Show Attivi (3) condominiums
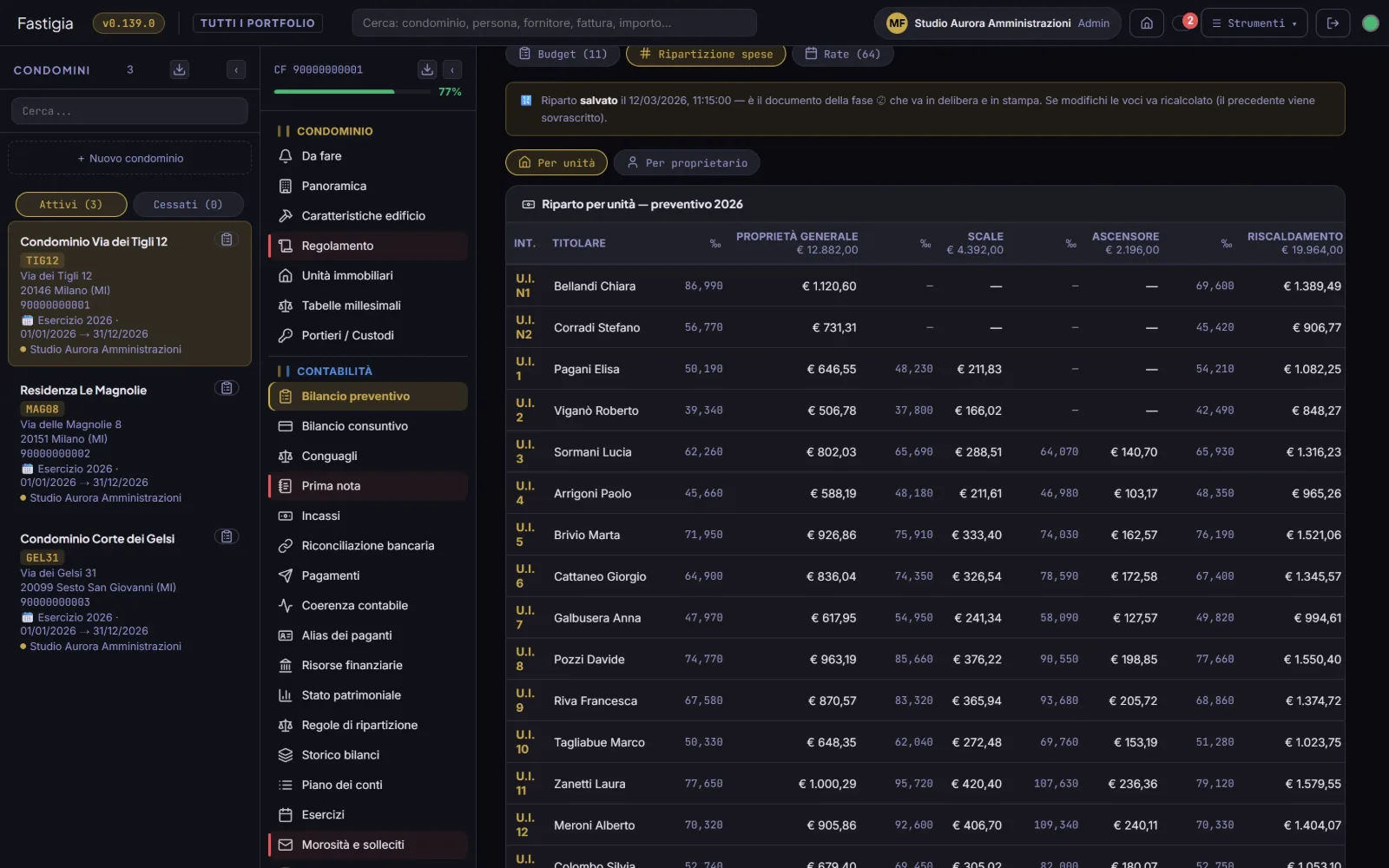 71,205
